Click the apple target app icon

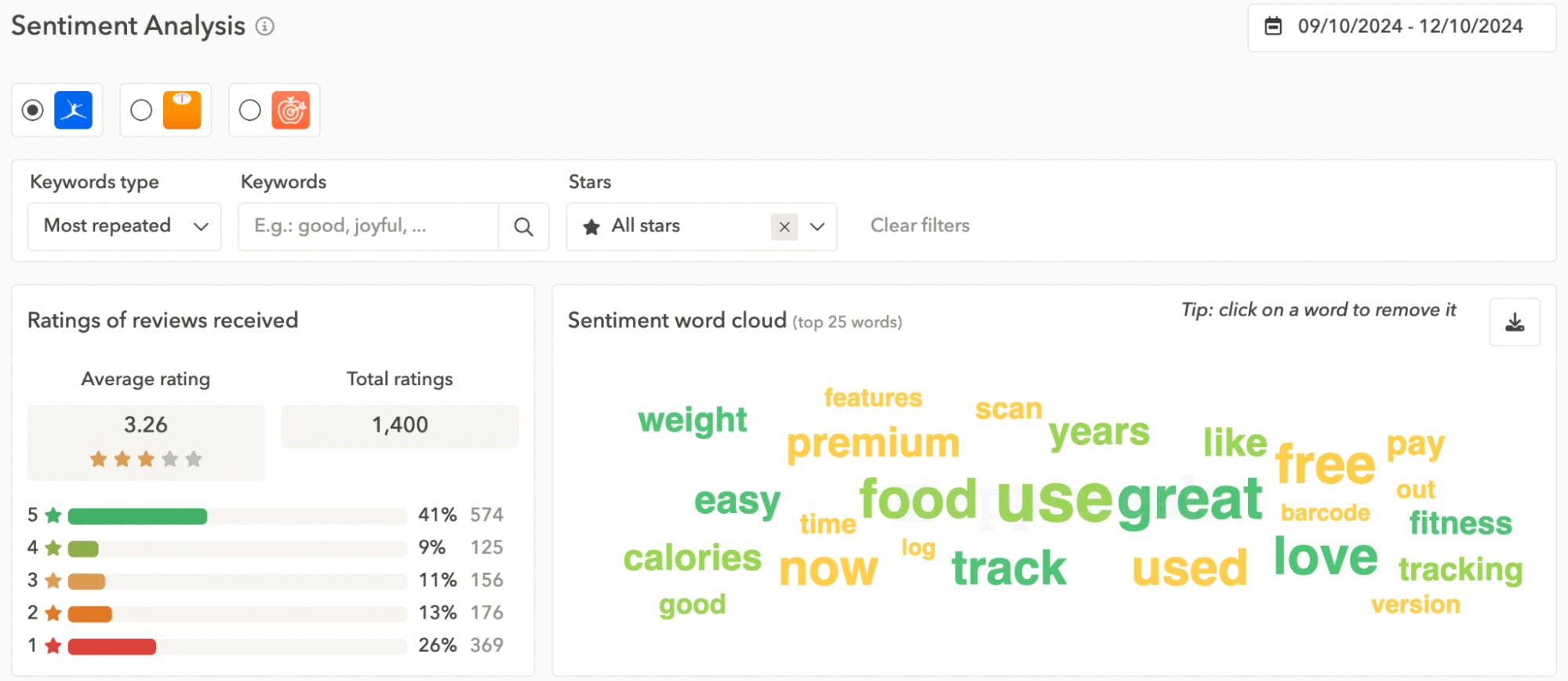[291, 110]
